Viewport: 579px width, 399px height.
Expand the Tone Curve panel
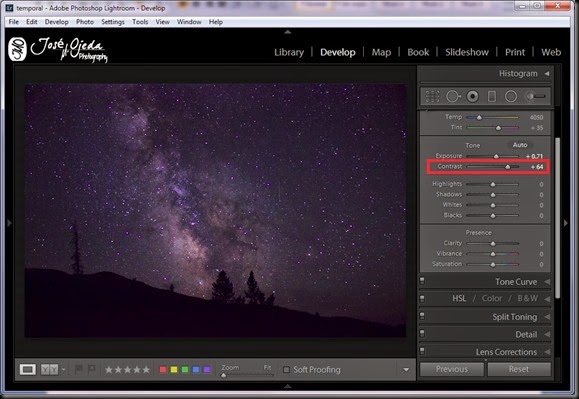pos(547,282)
